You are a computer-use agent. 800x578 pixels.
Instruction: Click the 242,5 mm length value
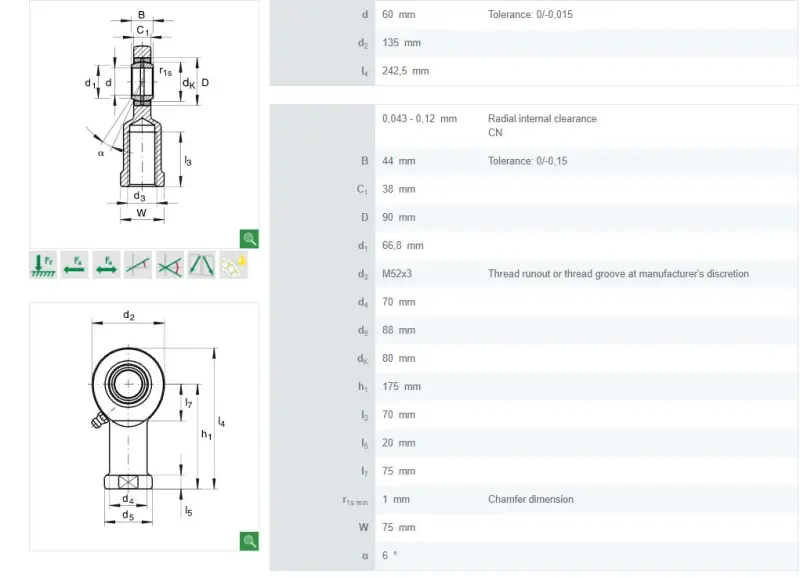(406, 71)
